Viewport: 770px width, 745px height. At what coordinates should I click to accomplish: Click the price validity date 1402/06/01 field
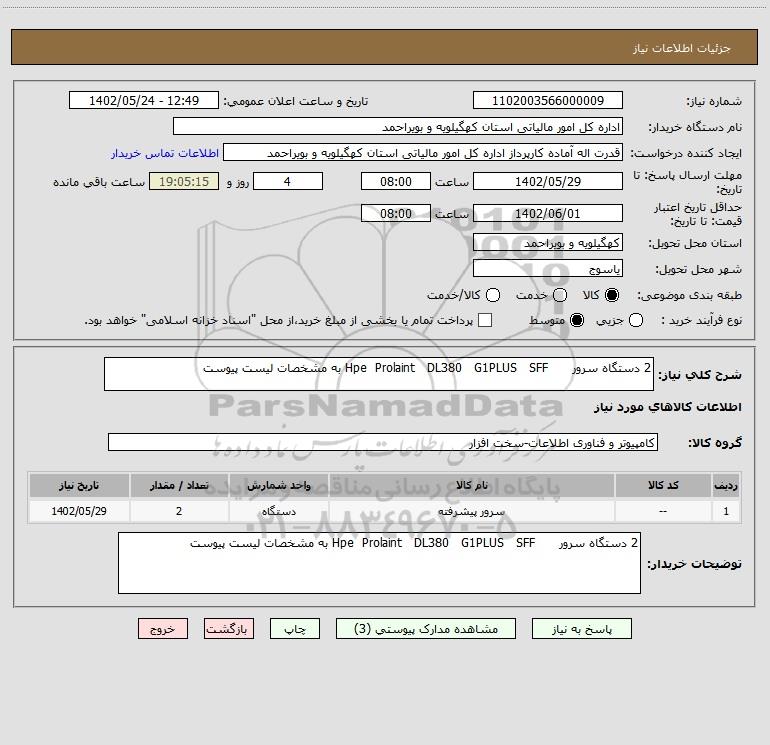(x=548, y=213)
